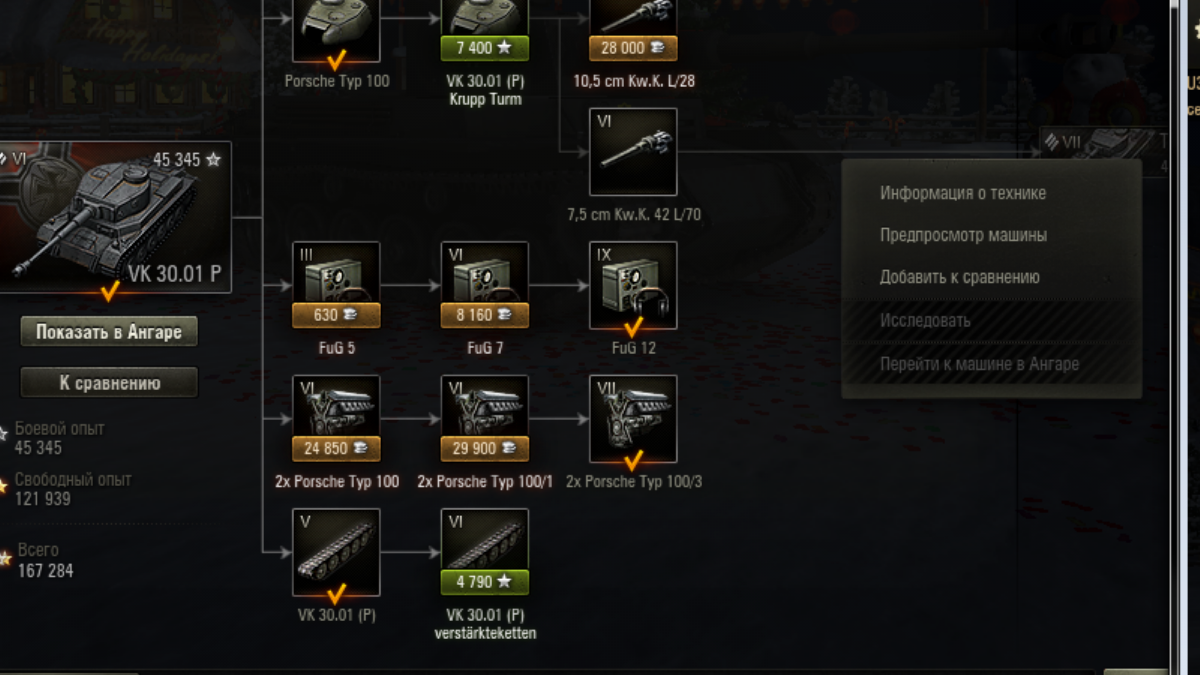The height and width of the screenshot is (675, 1200).
Task: Select the FuG 7 radio module icon
Action: click(x=485, y=285)
